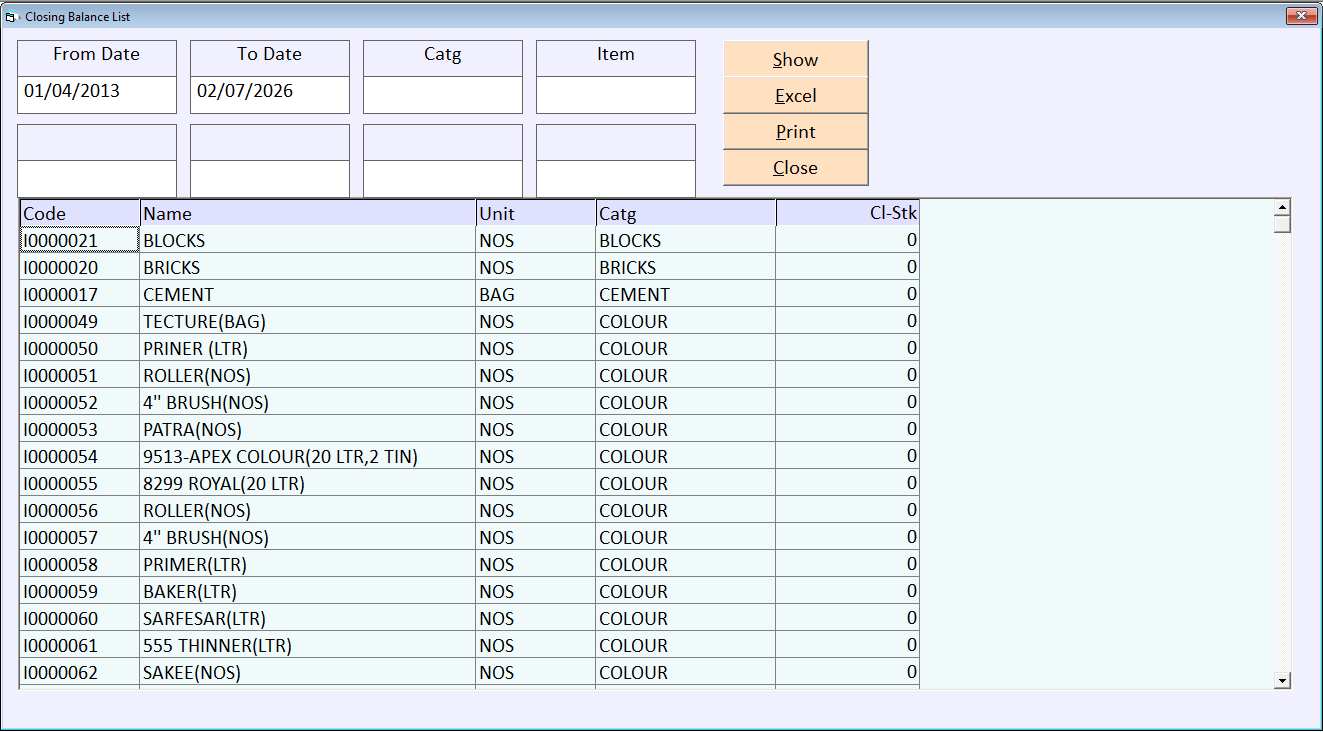The width and height of the screenshot is (1323, 732).
Task: Select code cell I0000051
Action: pyautogui.click(x=80, y=375)
